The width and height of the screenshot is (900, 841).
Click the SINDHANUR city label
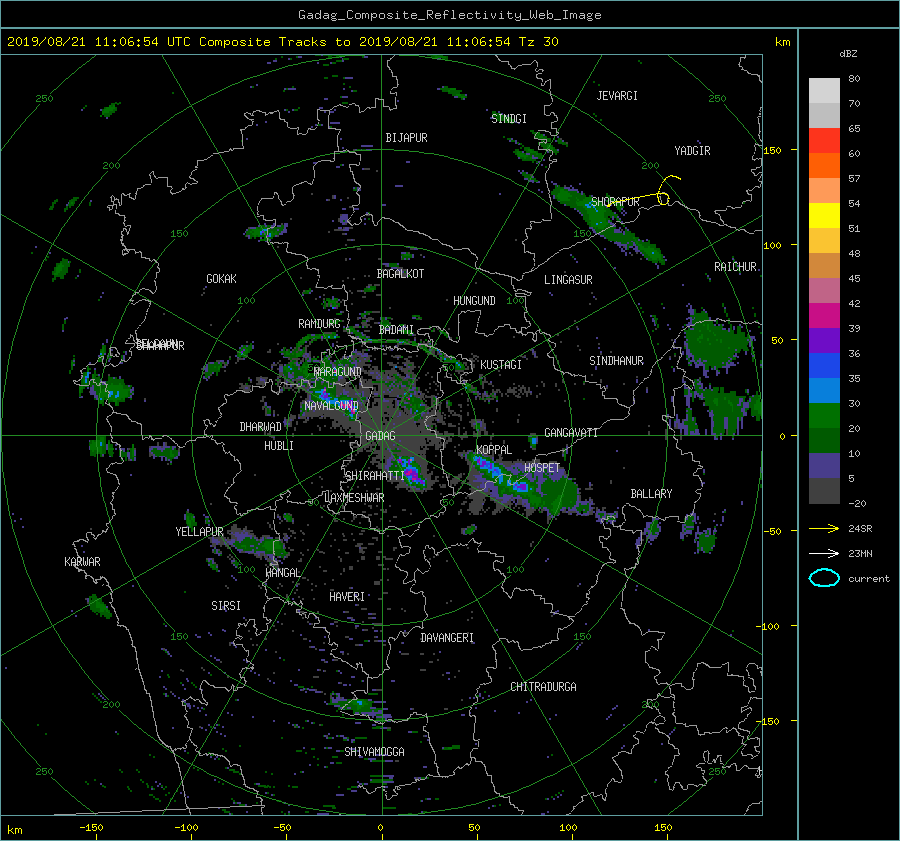(x=616, y=361)
